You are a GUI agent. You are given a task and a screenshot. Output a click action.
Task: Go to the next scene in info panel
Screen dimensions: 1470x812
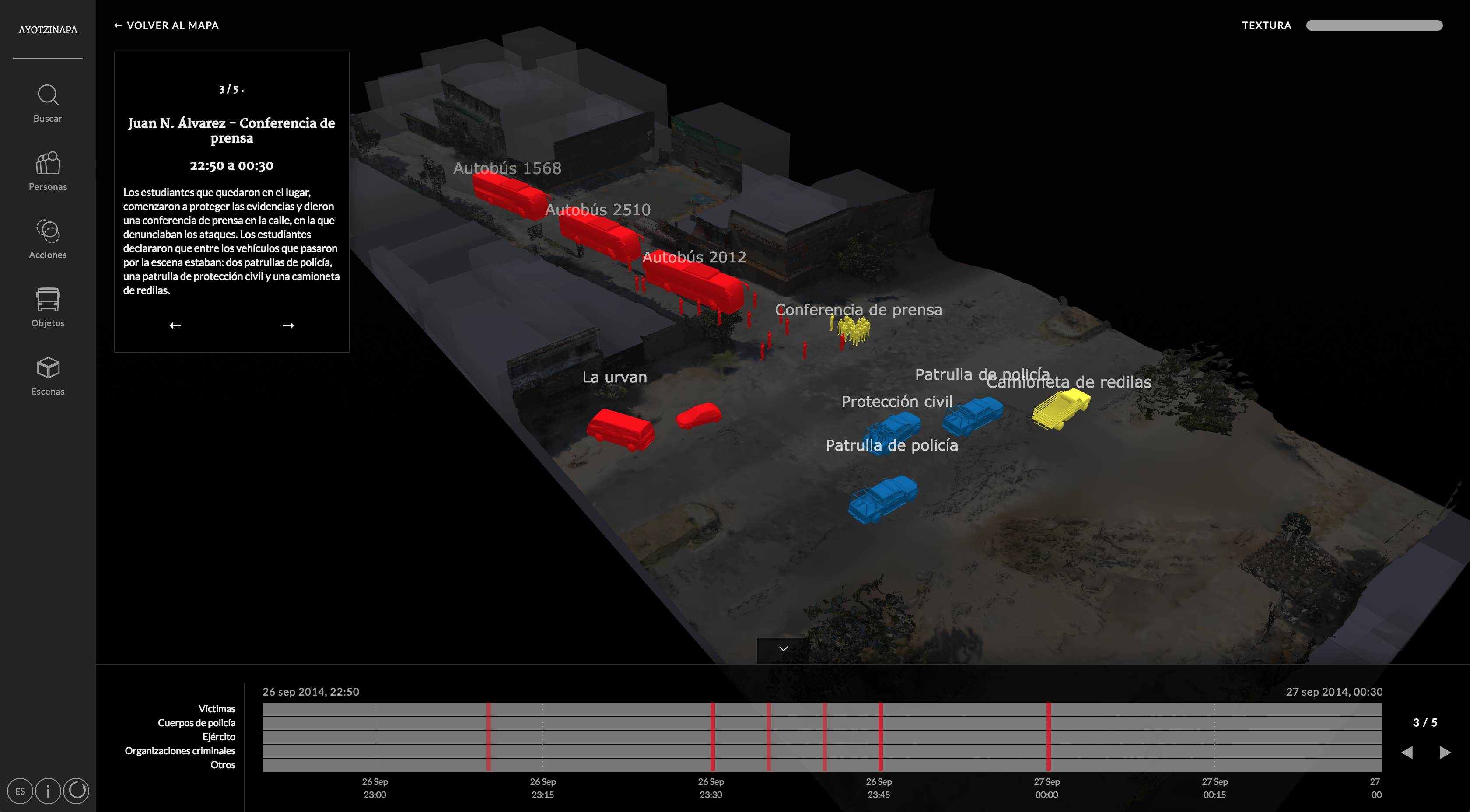coord(288,325)
